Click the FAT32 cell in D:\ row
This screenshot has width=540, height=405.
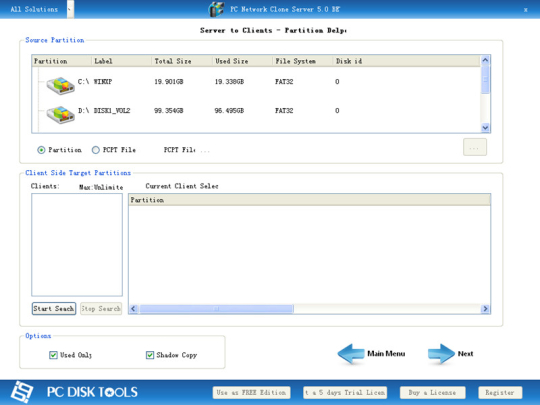(284, 111)
